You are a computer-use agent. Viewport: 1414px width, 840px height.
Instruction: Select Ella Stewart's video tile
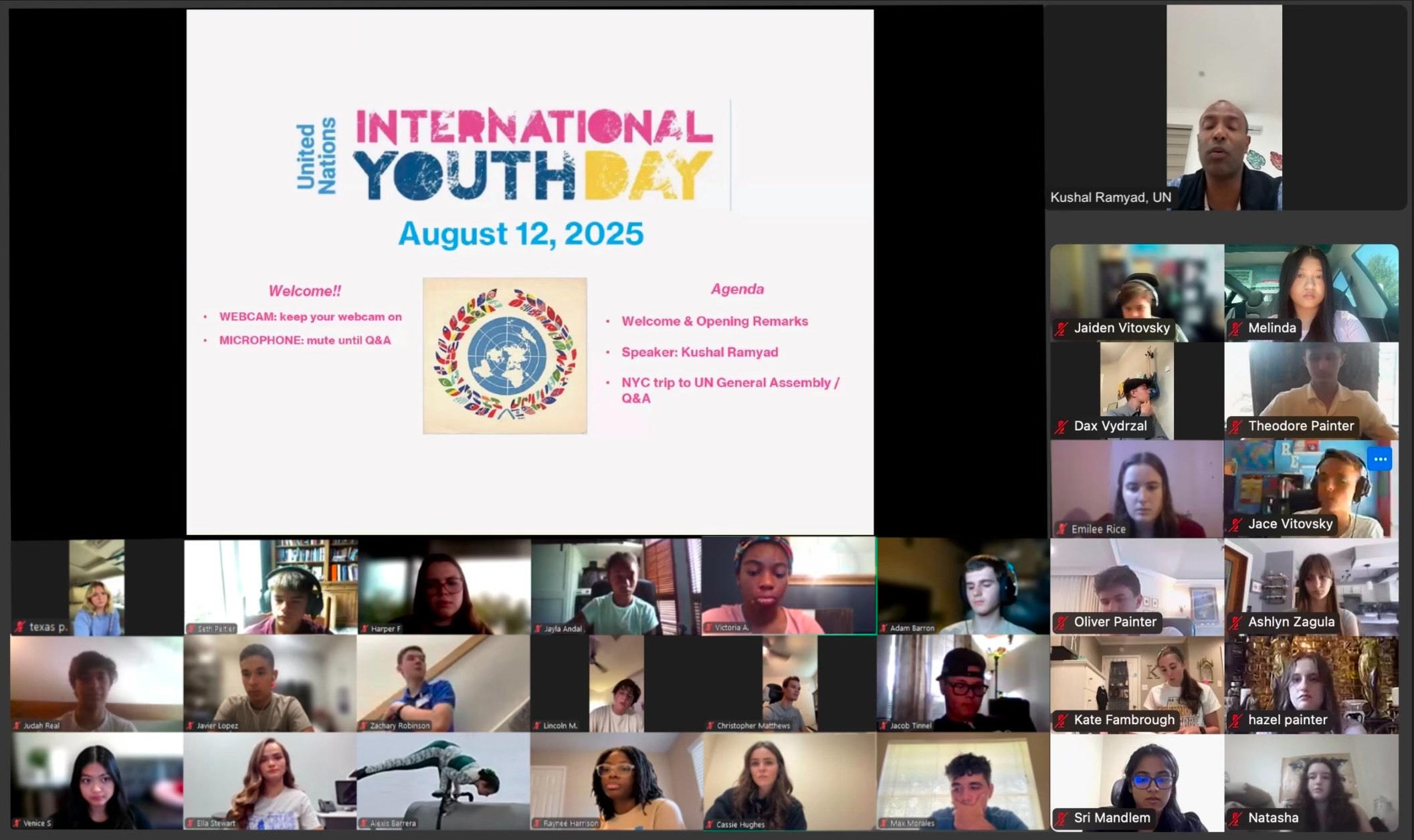270,781
